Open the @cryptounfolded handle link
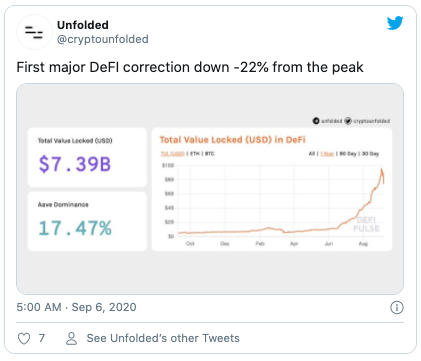Viewport: 421px width, 361px height. [x=103, y=39]
